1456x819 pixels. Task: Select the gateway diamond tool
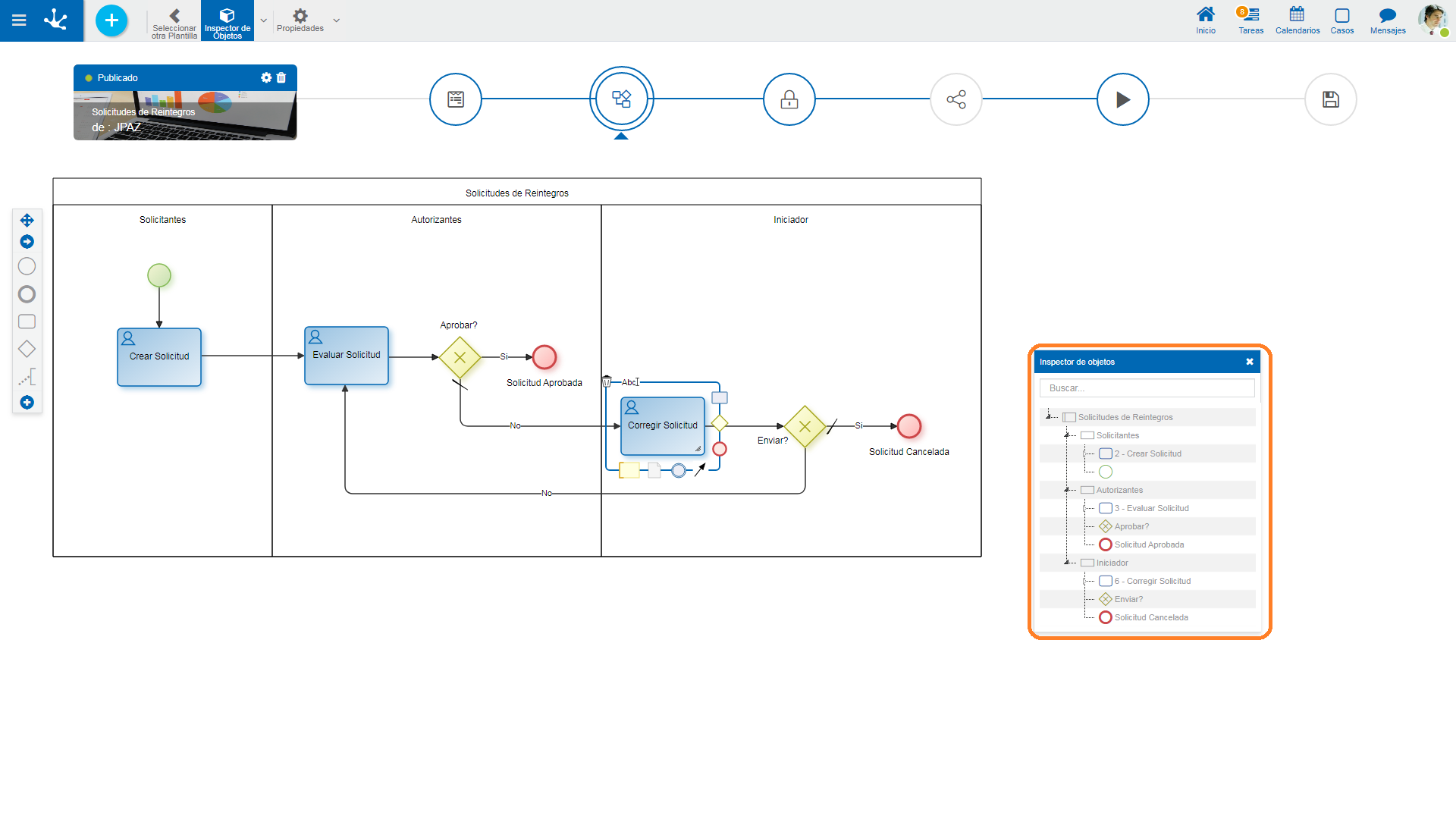tap(27, 349)
